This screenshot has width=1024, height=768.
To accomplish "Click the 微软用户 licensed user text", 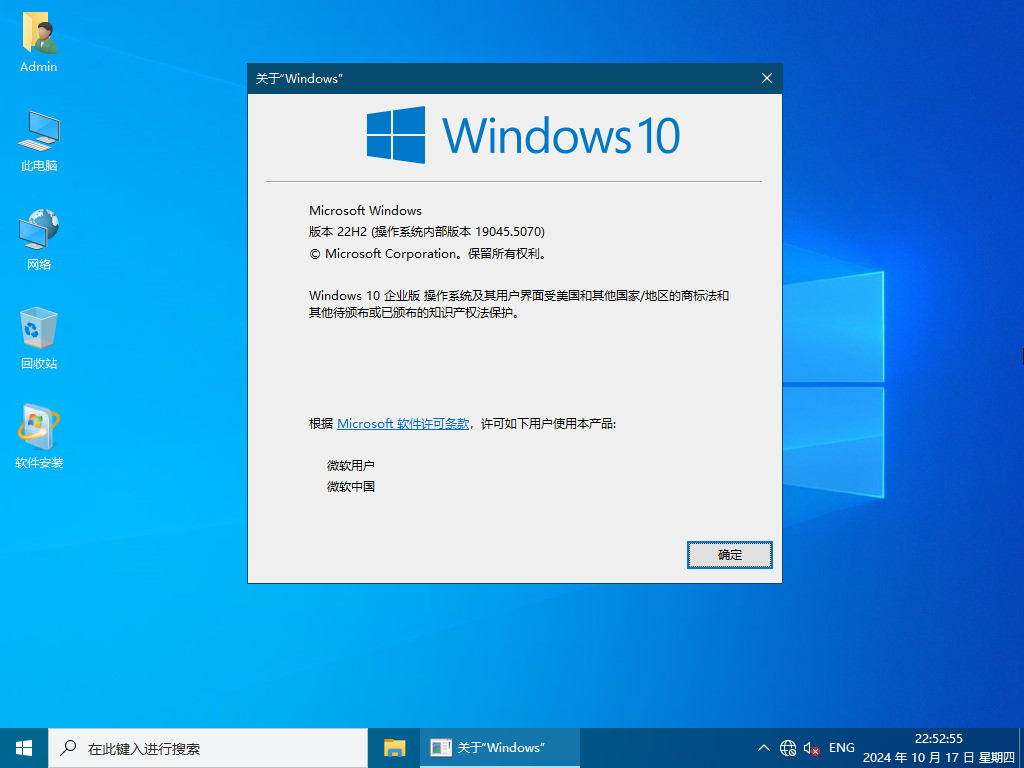I will 351,466.
